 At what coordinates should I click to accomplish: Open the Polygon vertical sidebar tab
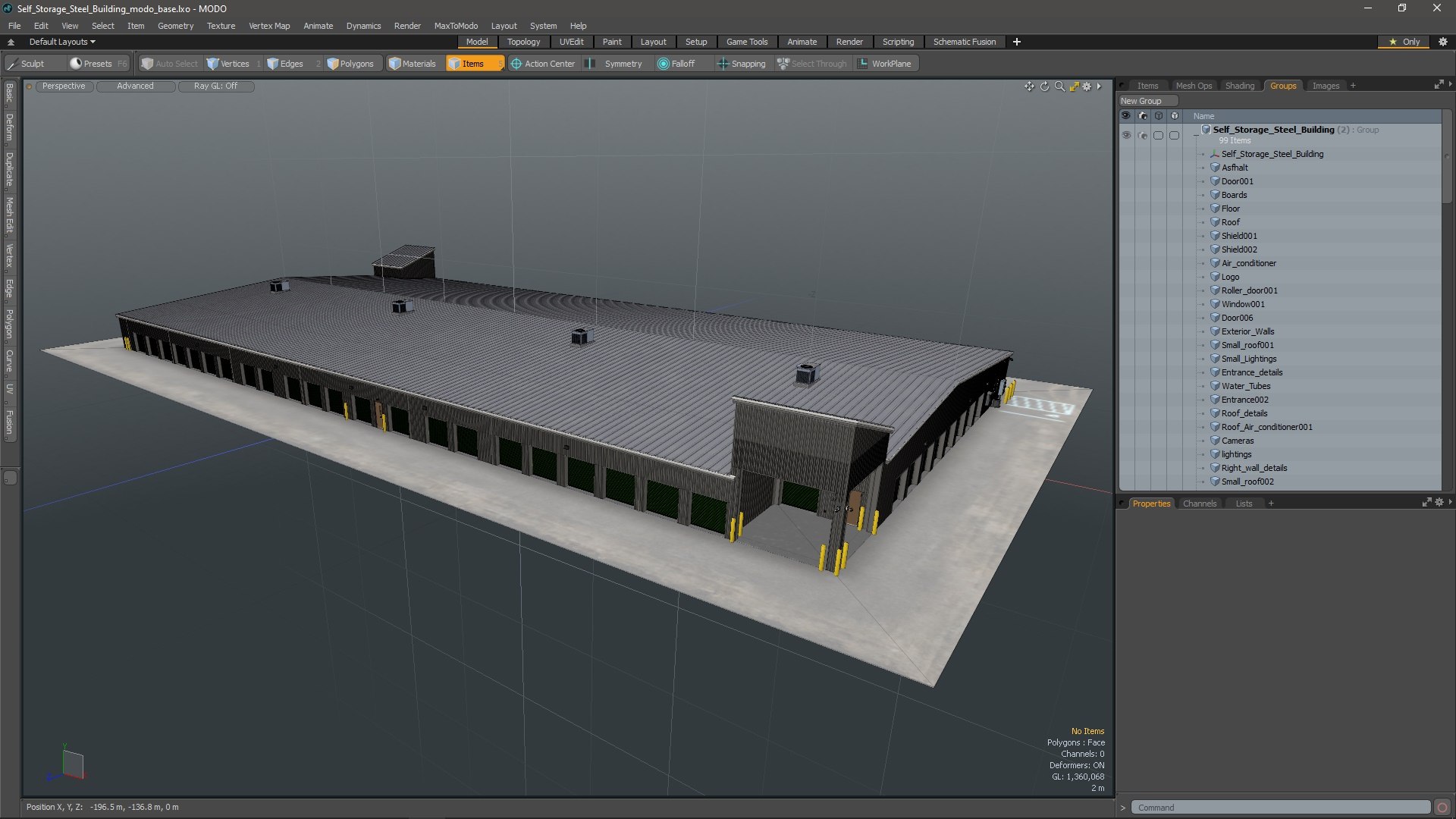9,324
